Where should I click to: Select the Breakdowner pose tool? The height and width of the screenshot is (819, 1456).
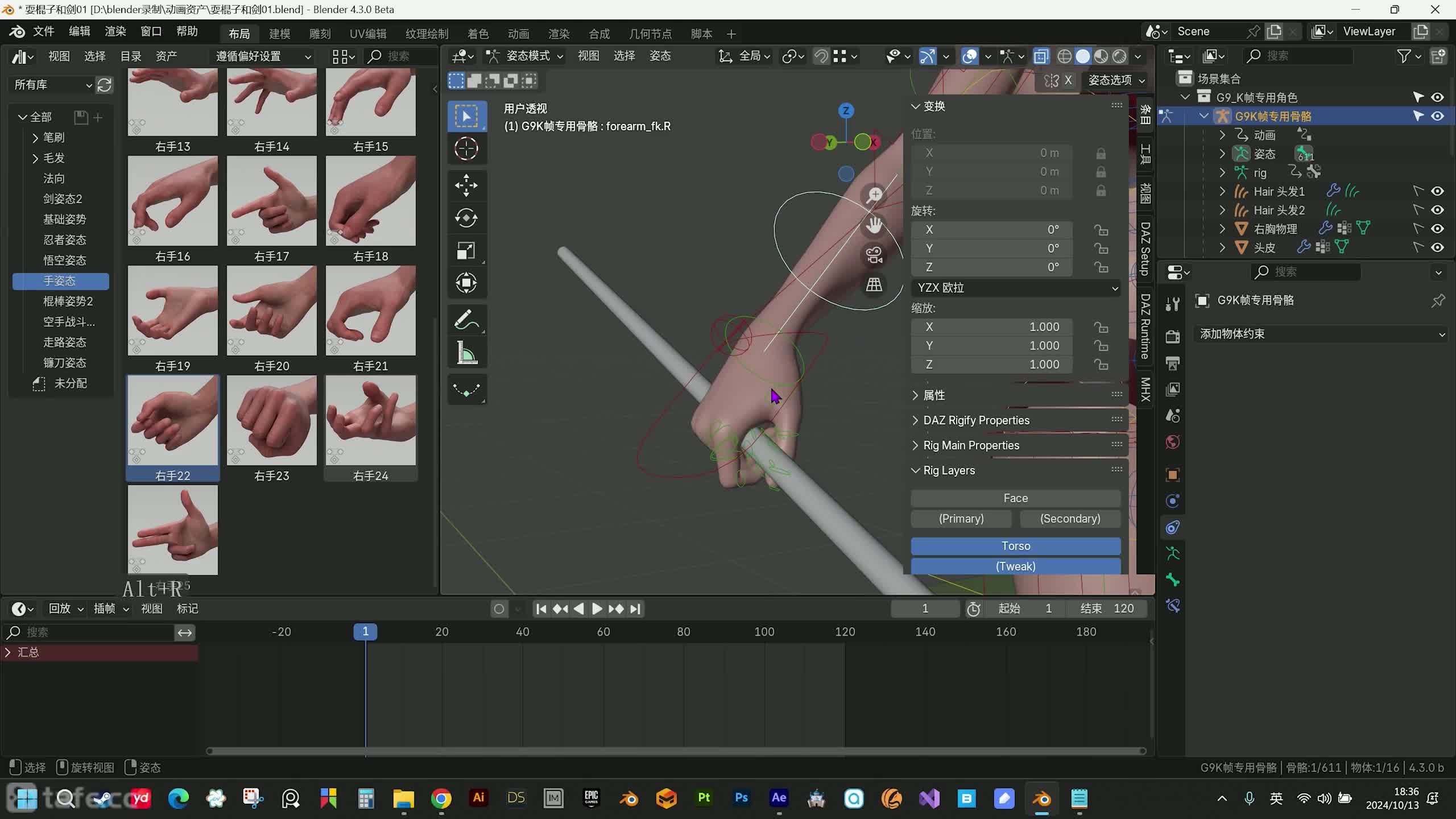pos(466,390)
